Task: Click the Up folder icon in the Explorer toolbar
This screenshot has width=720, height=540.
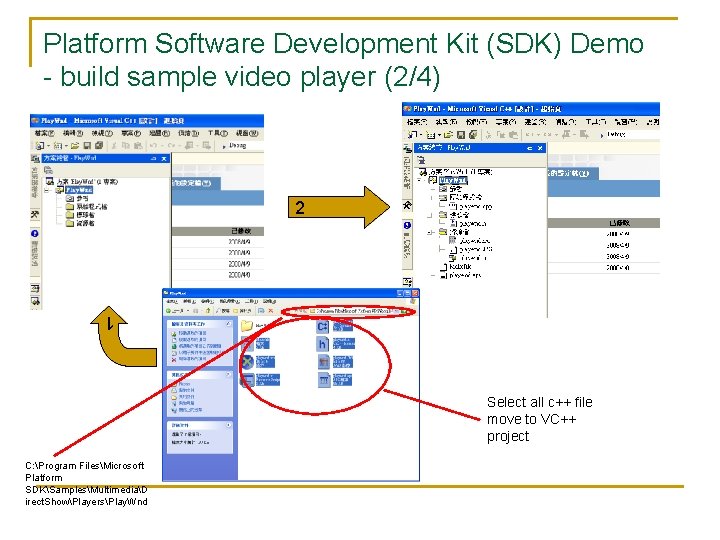Action: tap(208, 311)
